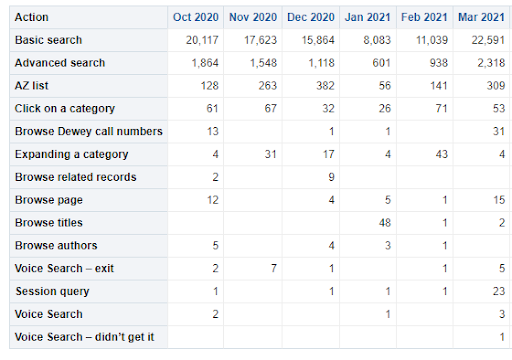Image resolution: width=512 pixels, height=360 pixels.
Task: Select Browse related records label
Action: [x=76, y=177]
